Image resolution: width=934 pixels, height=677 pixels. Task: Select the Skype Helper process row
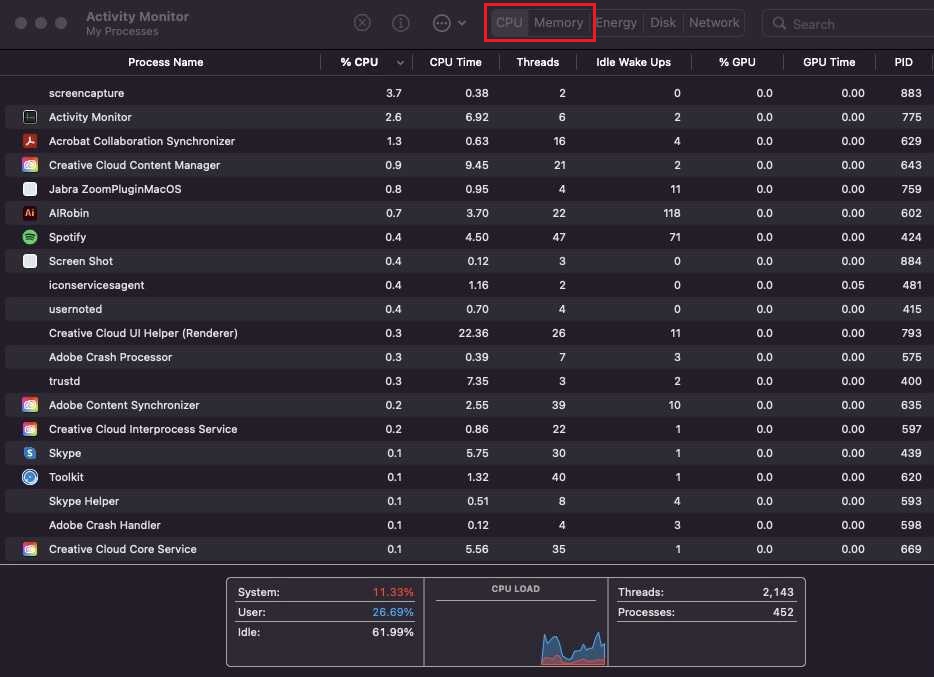469,501
